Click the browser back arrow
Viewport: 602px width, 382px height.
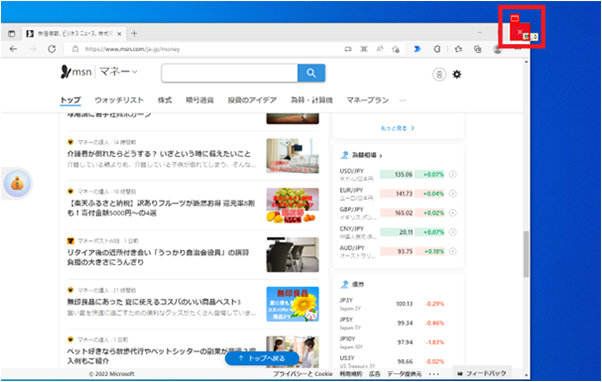(x=13, y=49)
